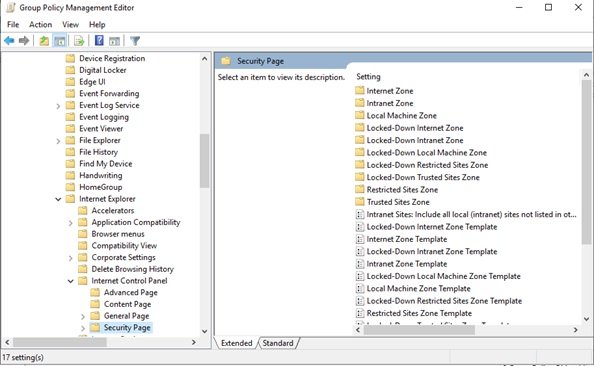The image size is (594, 366).
Task: Open Help via the question mark icon
Action: 99,40
